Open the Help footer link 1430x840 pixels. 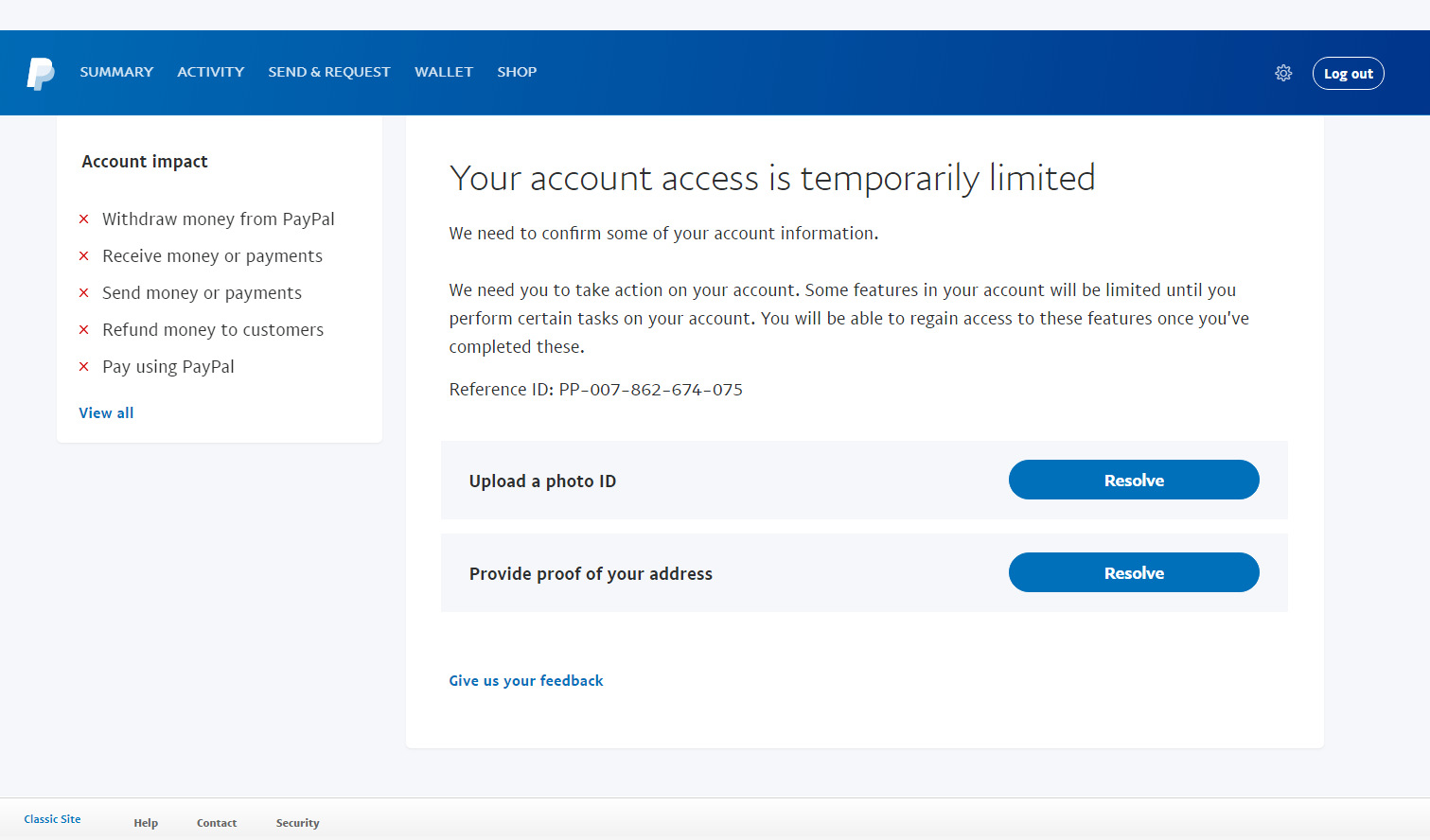146,823
